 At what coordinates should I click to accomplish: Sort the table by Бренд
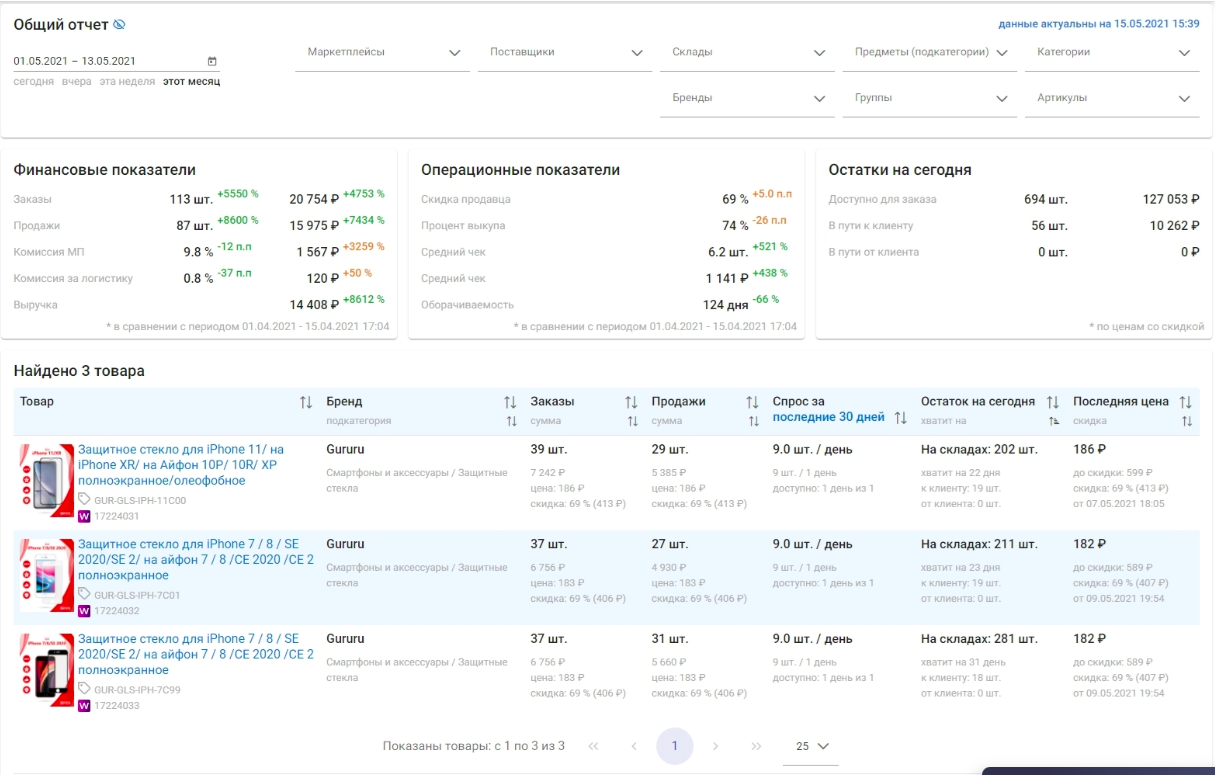coord(510,402)
